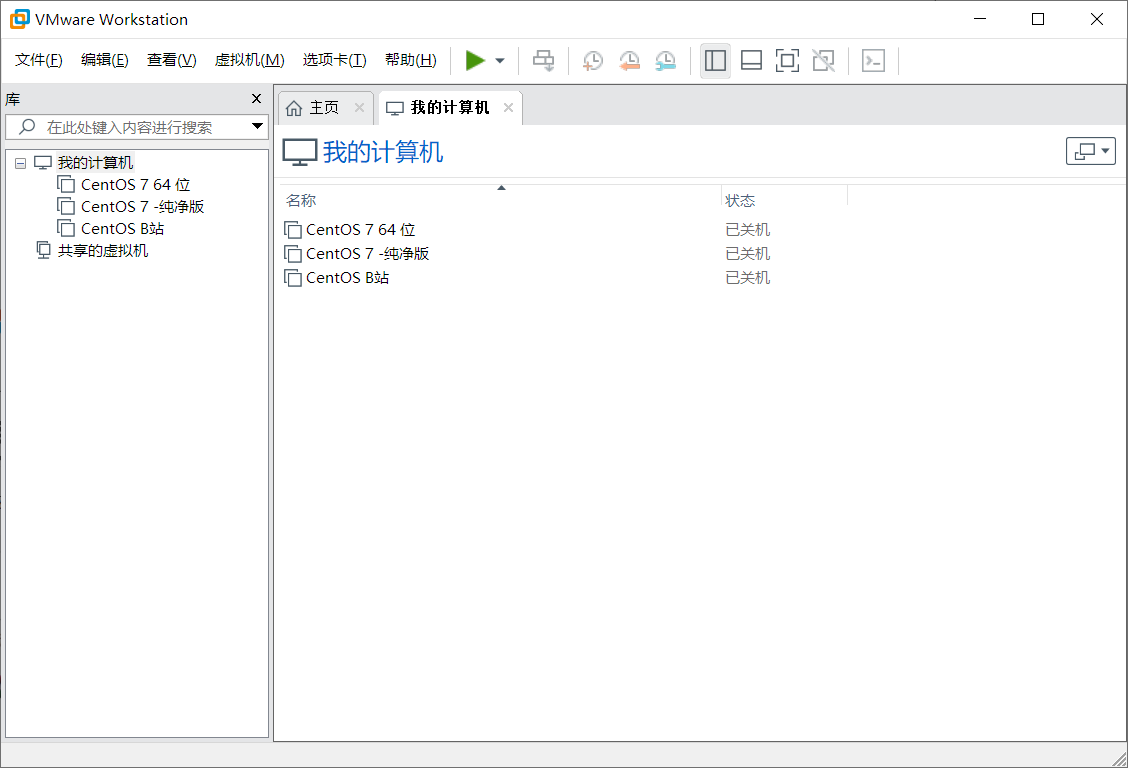
Task: Click the green Power On play button
Action: coord(475,60)
